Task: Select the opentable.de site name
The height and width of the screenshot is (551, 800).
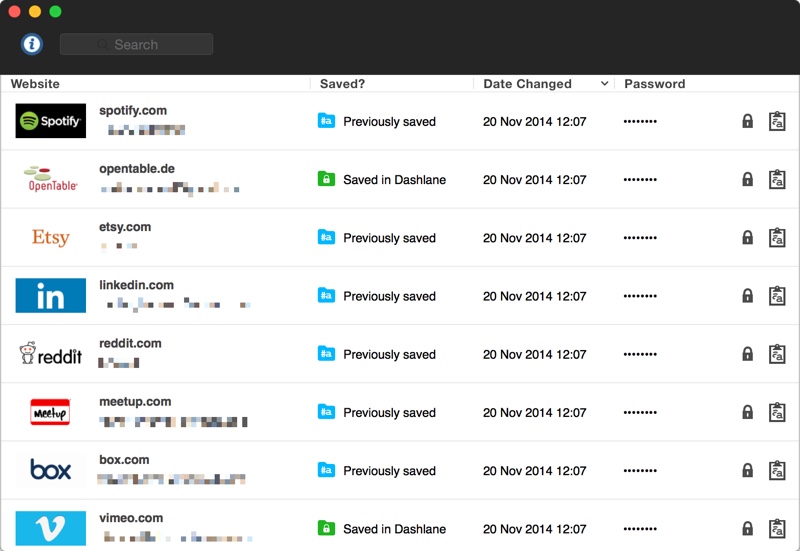Action: coord(137,169)
